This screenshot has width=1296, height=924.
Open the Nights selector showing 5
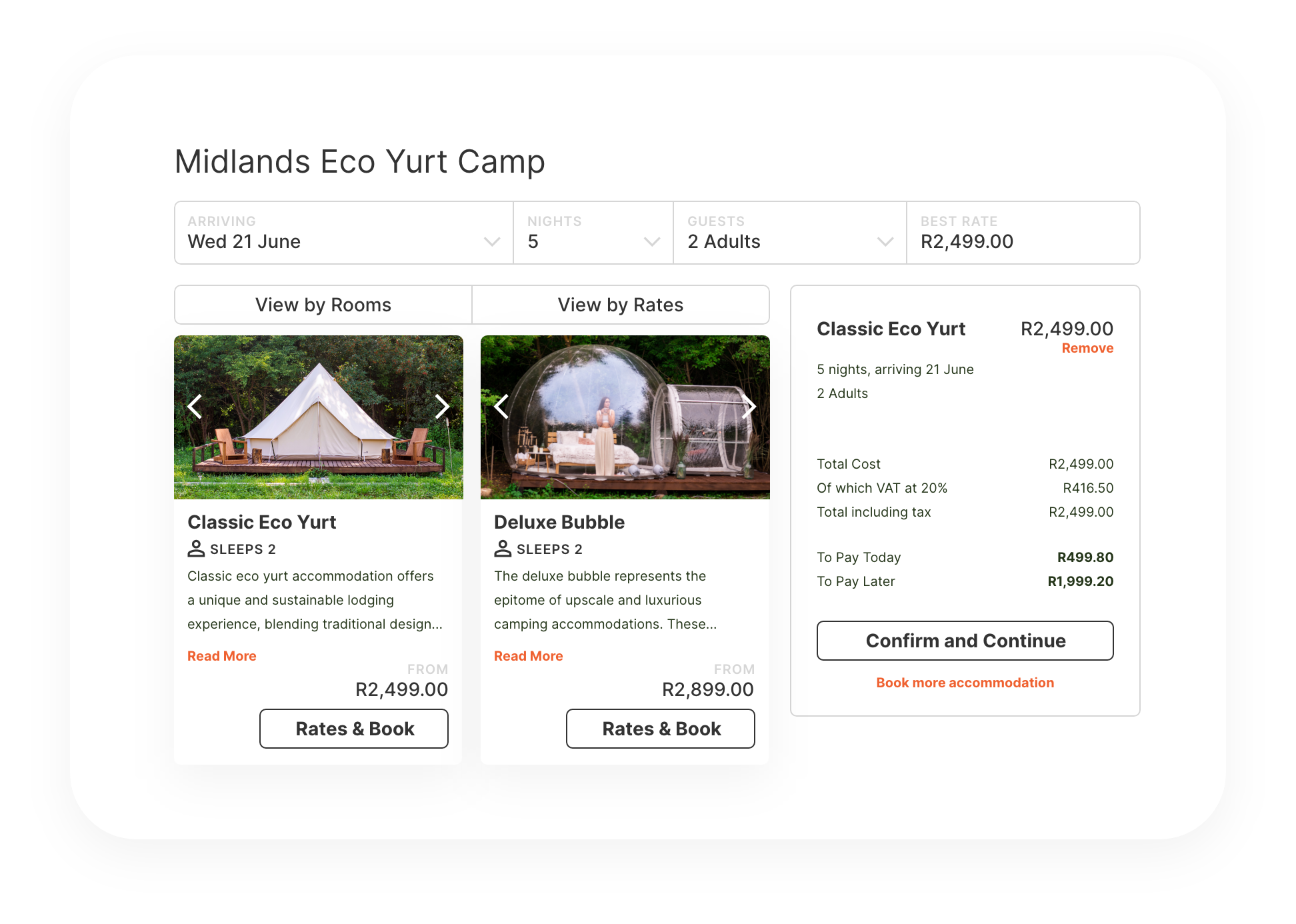(x=593, y=233)
